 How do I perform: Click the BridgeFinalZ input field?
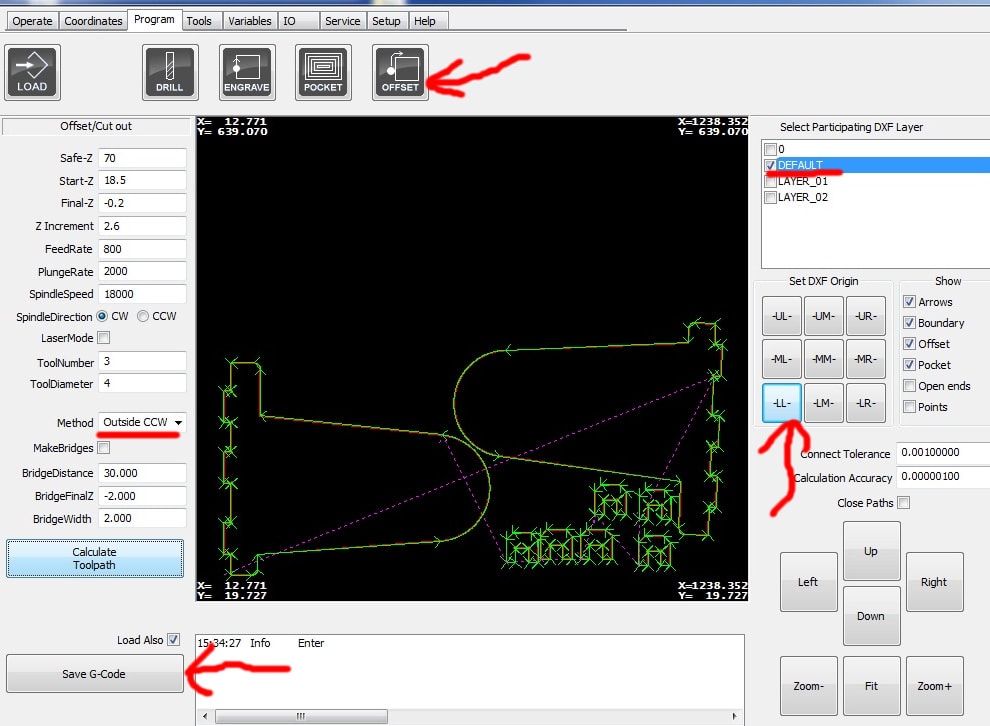pos(142,496)
